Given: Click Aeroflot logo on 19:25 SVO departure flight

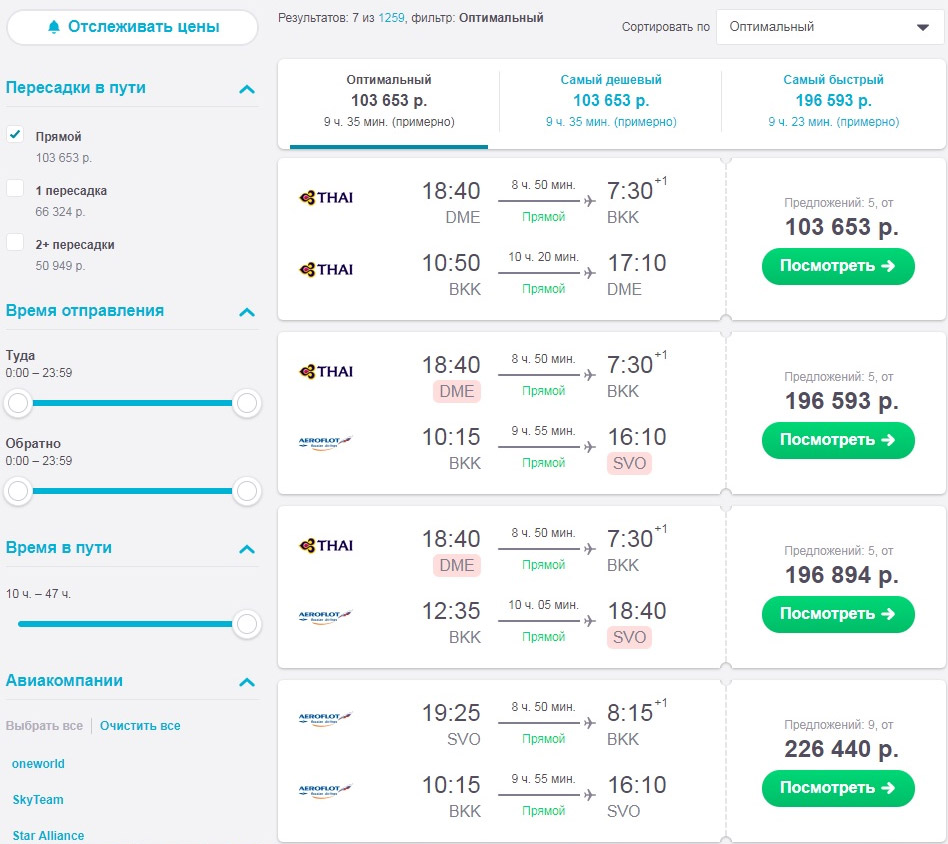Looking at the screenshot, I should [x=325, y=719].
